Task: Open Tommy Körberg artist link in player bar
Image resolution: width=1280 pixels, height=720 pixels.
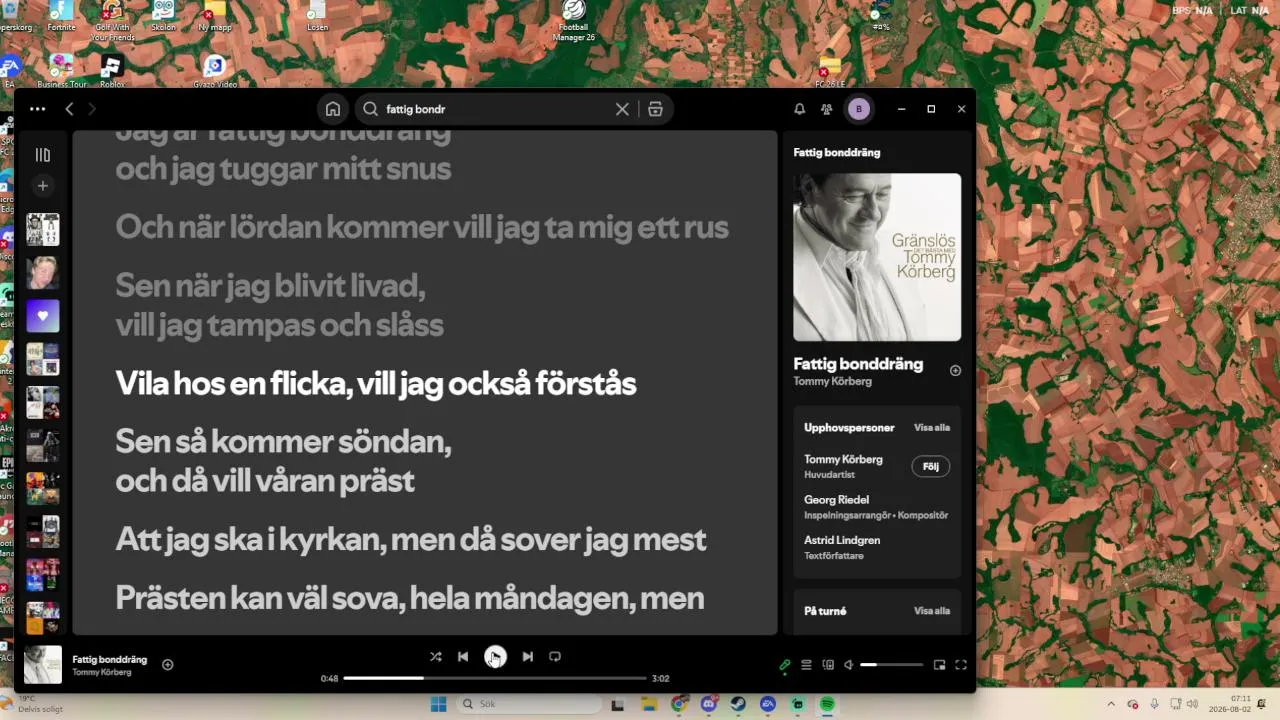Action: pyautogui.click(x=101, y=672)
